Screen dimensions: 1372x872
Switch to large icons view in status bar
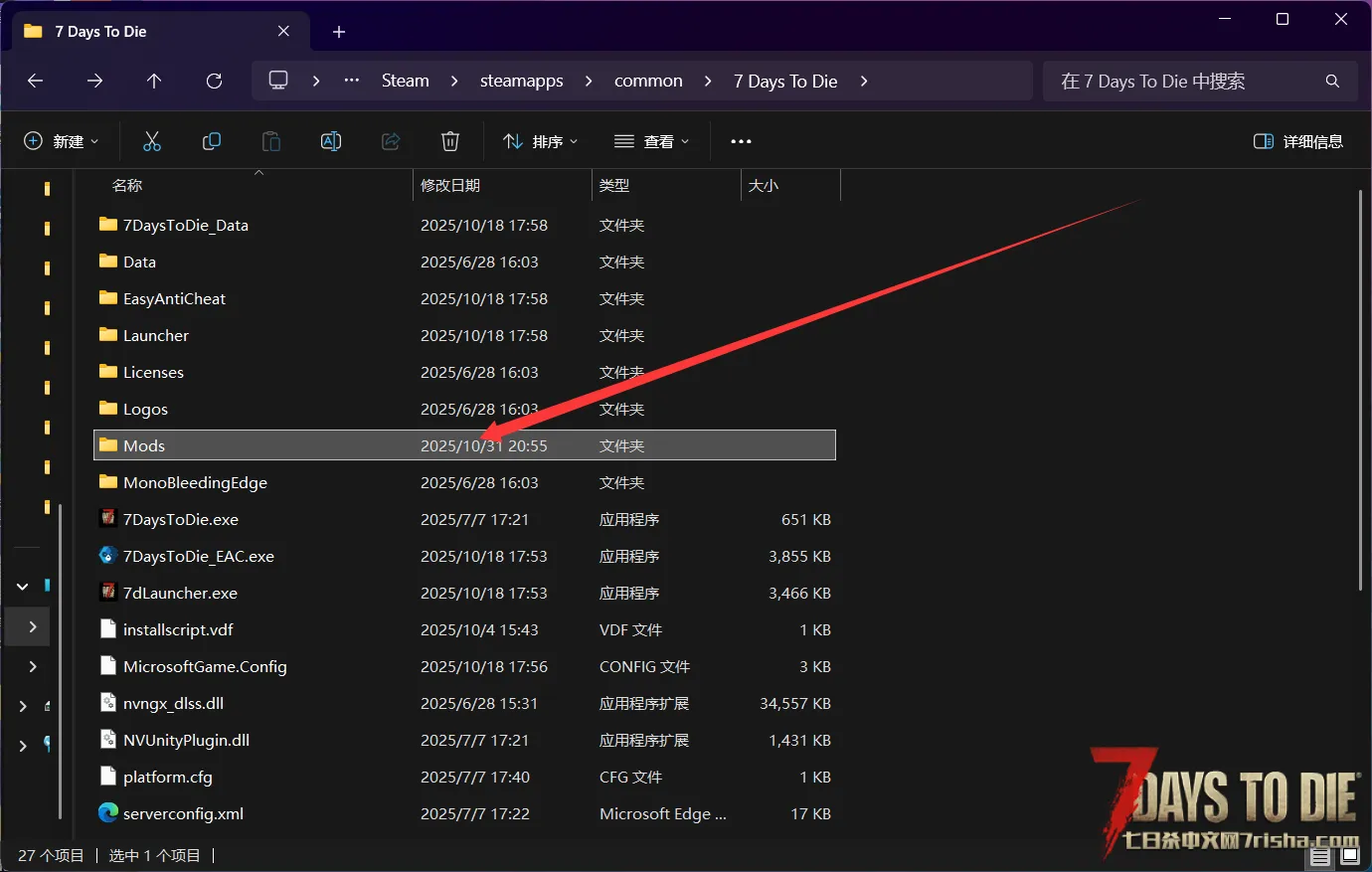point(1349,856)
